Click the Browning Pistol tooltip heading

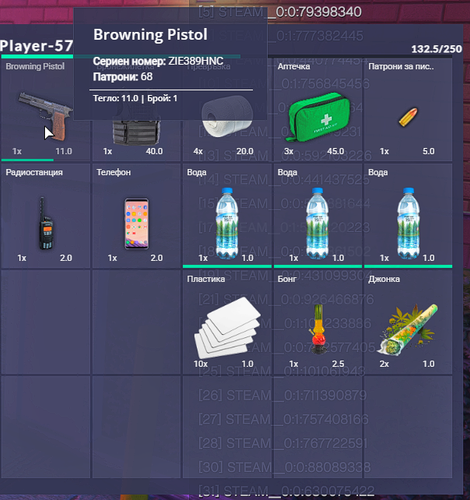click(x=150, y=35)
